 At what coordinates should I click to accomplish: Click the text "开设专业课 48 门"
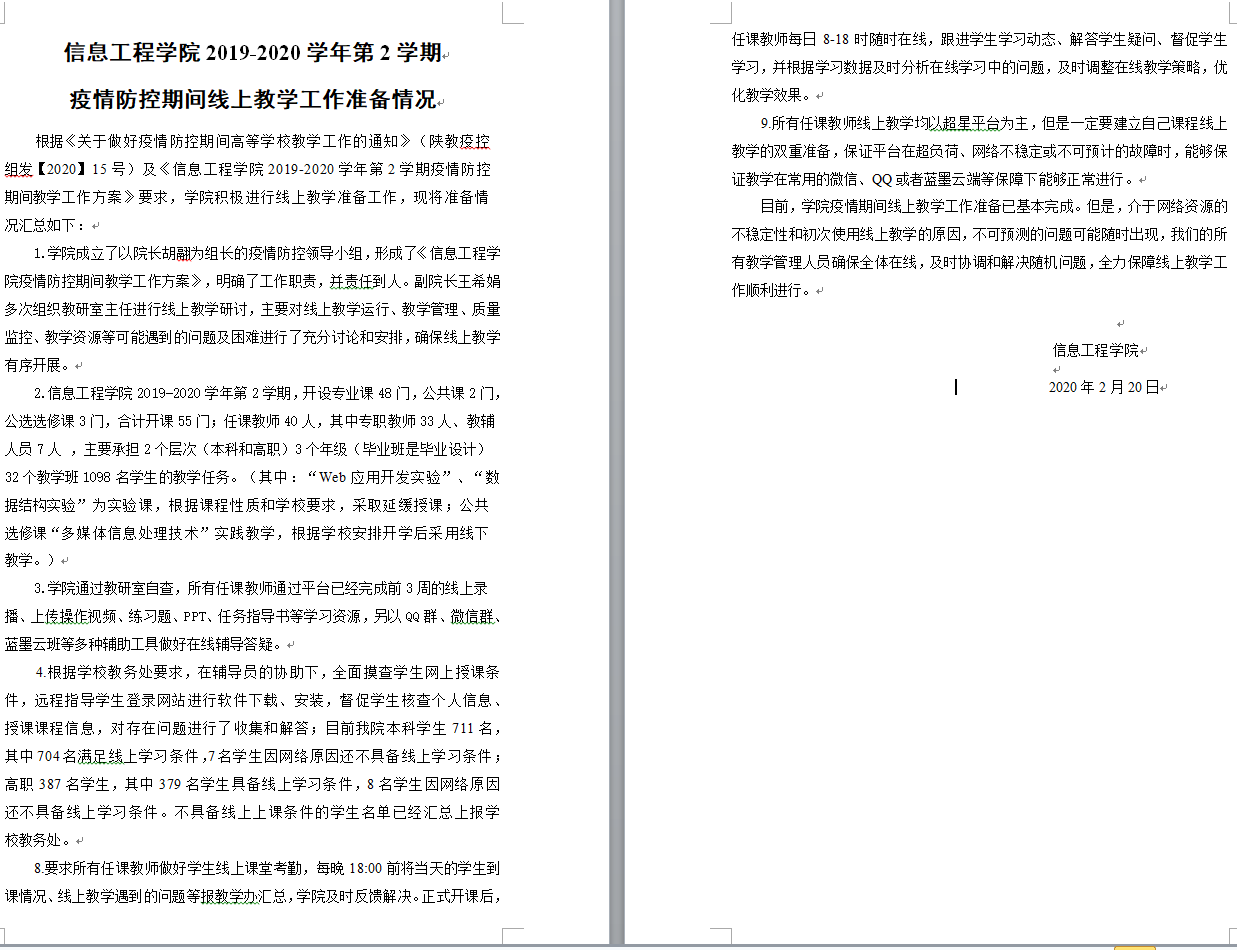[355, 393]
